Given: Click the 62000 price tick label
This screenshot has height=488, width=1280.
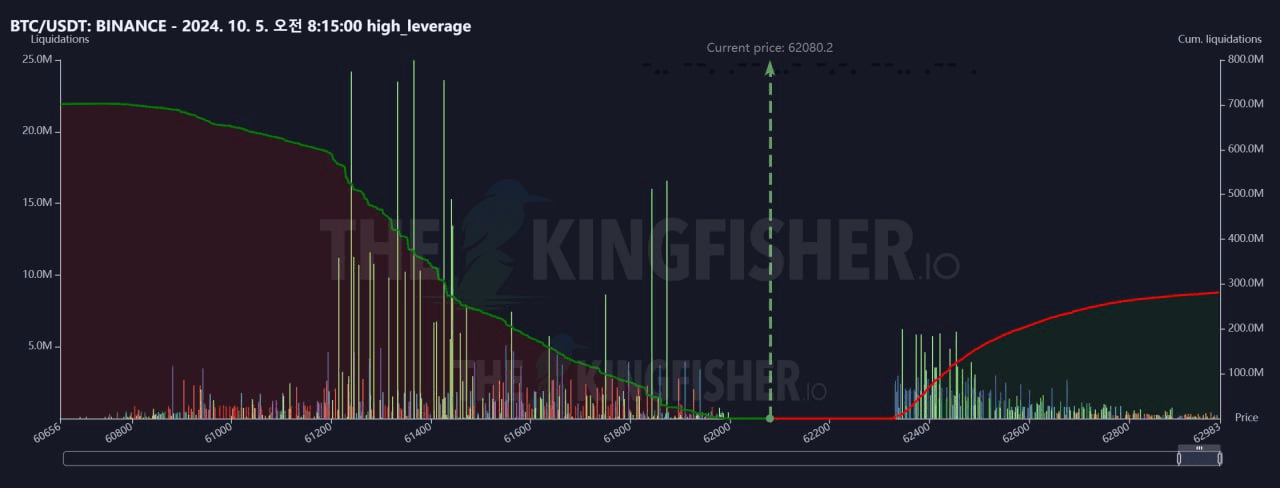Looking at the screenshot, I should coord(717,433).
